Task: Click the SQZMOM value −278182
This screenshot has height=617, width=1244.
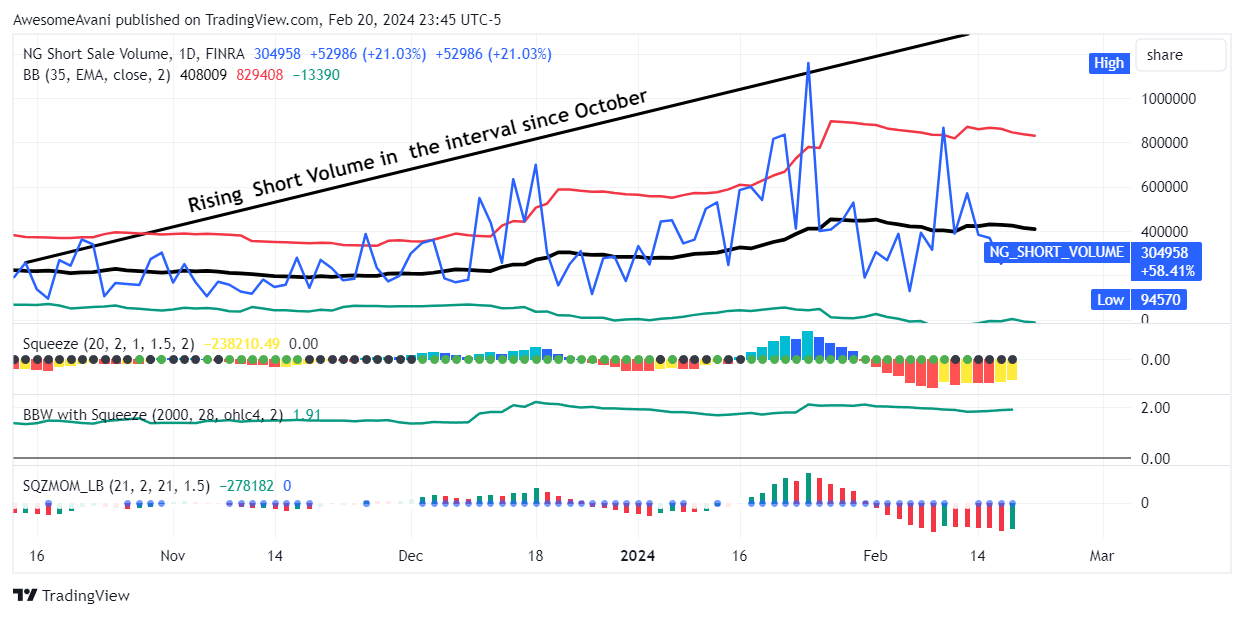Action: 246,486
